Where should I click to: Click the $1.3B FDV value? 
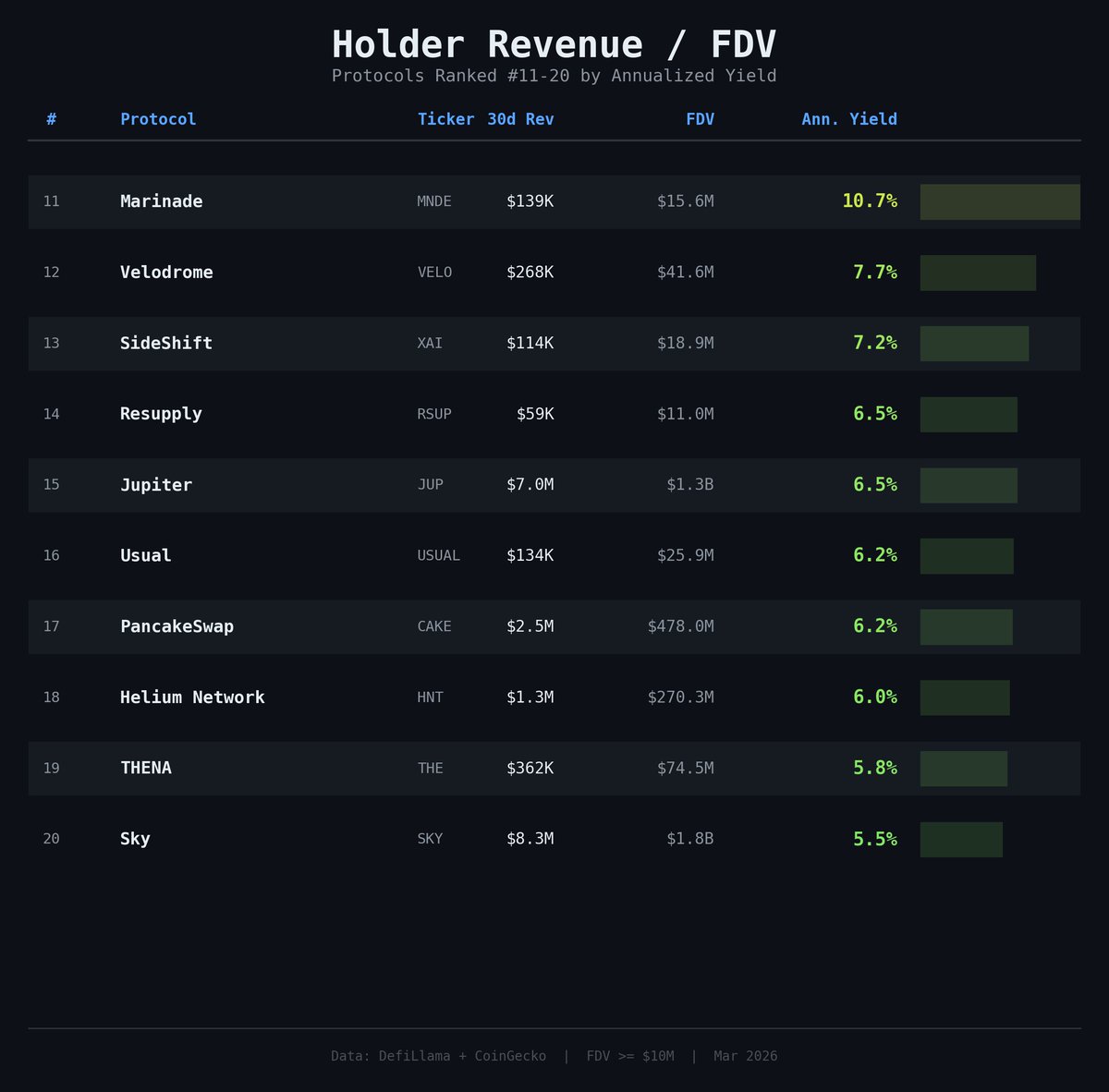(x=690, y=485)
